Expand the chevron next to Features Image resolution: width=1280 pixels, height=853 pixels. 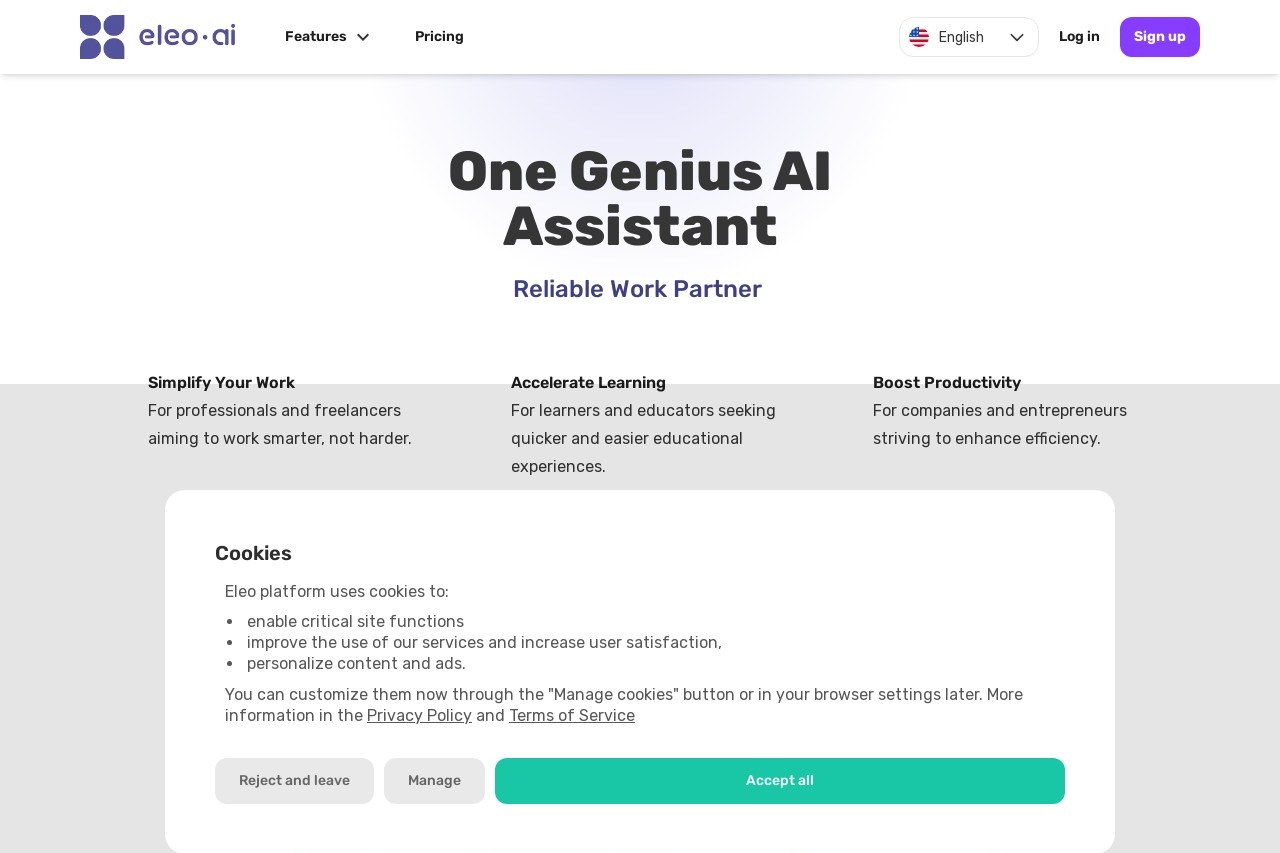pos(363,37)
